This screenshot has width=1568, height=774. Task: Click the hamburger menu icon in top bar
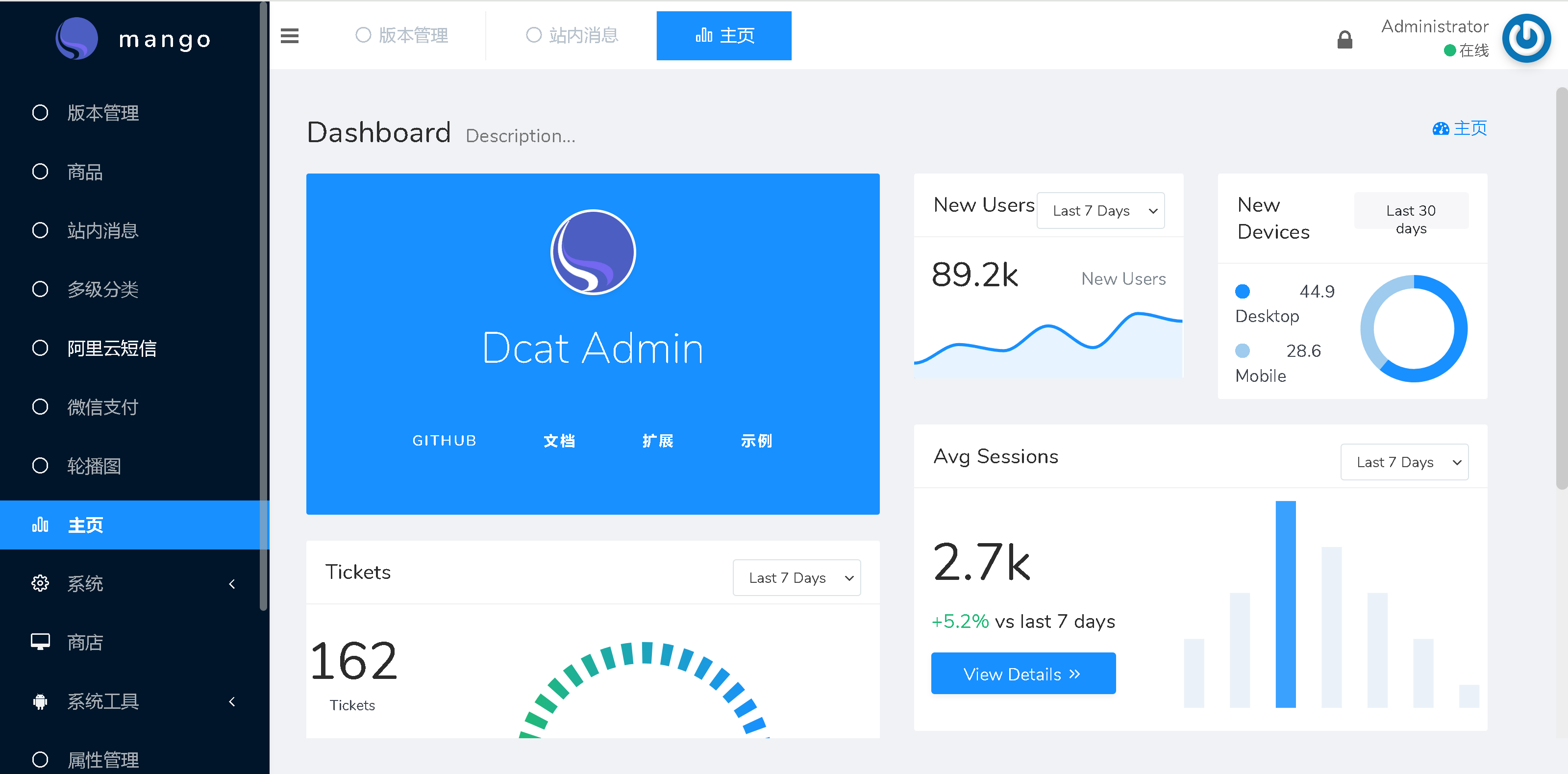click(289, 36)
